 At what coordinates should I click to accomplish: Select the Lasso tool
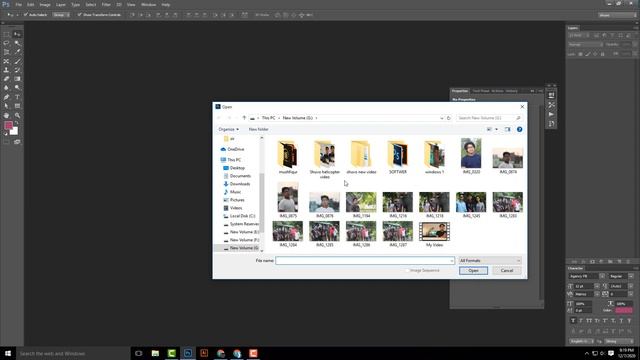tap(7, 43)
